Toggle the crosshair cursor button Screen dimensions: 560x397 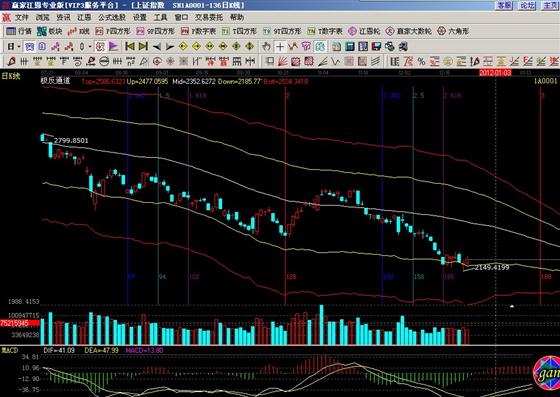point(280,46)
